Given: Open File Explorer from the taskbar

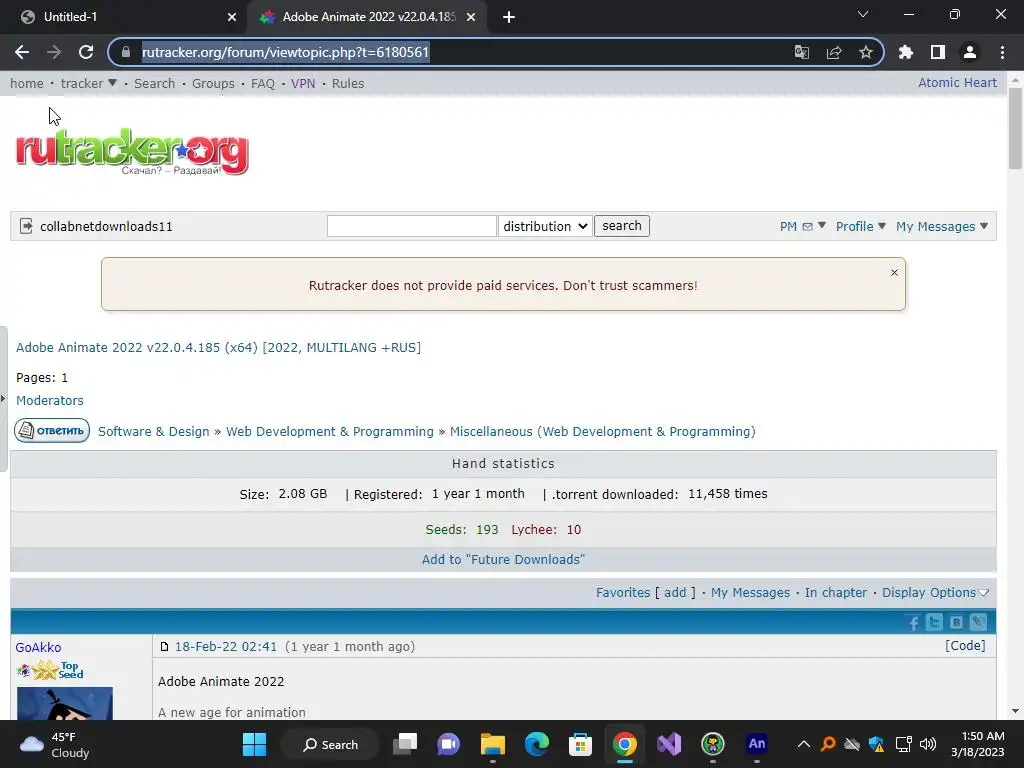Looking at the screenshot, I should pos(493,744).
